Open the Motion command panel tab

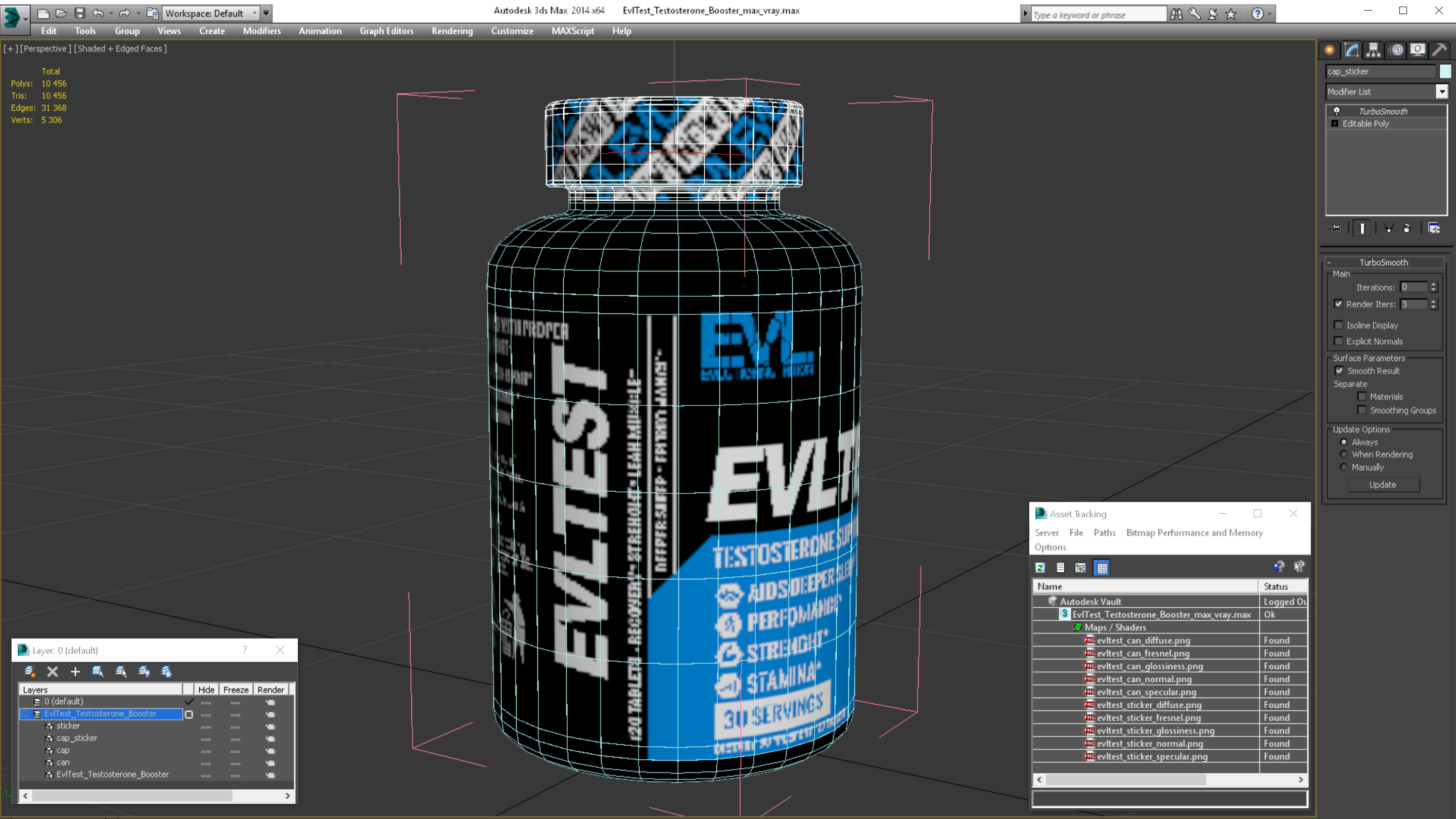[1397, 51]
